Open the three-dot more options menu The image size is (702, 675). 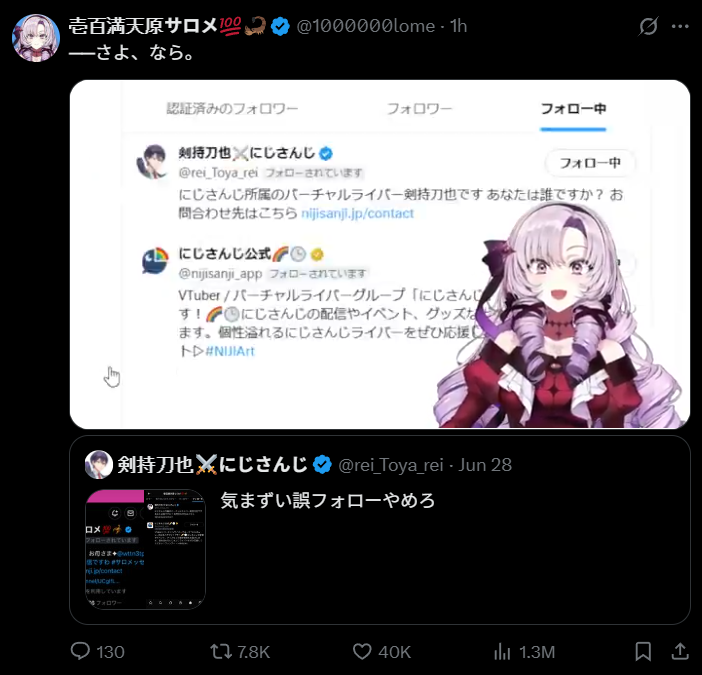pyautogui.click(x=680, y=26)
